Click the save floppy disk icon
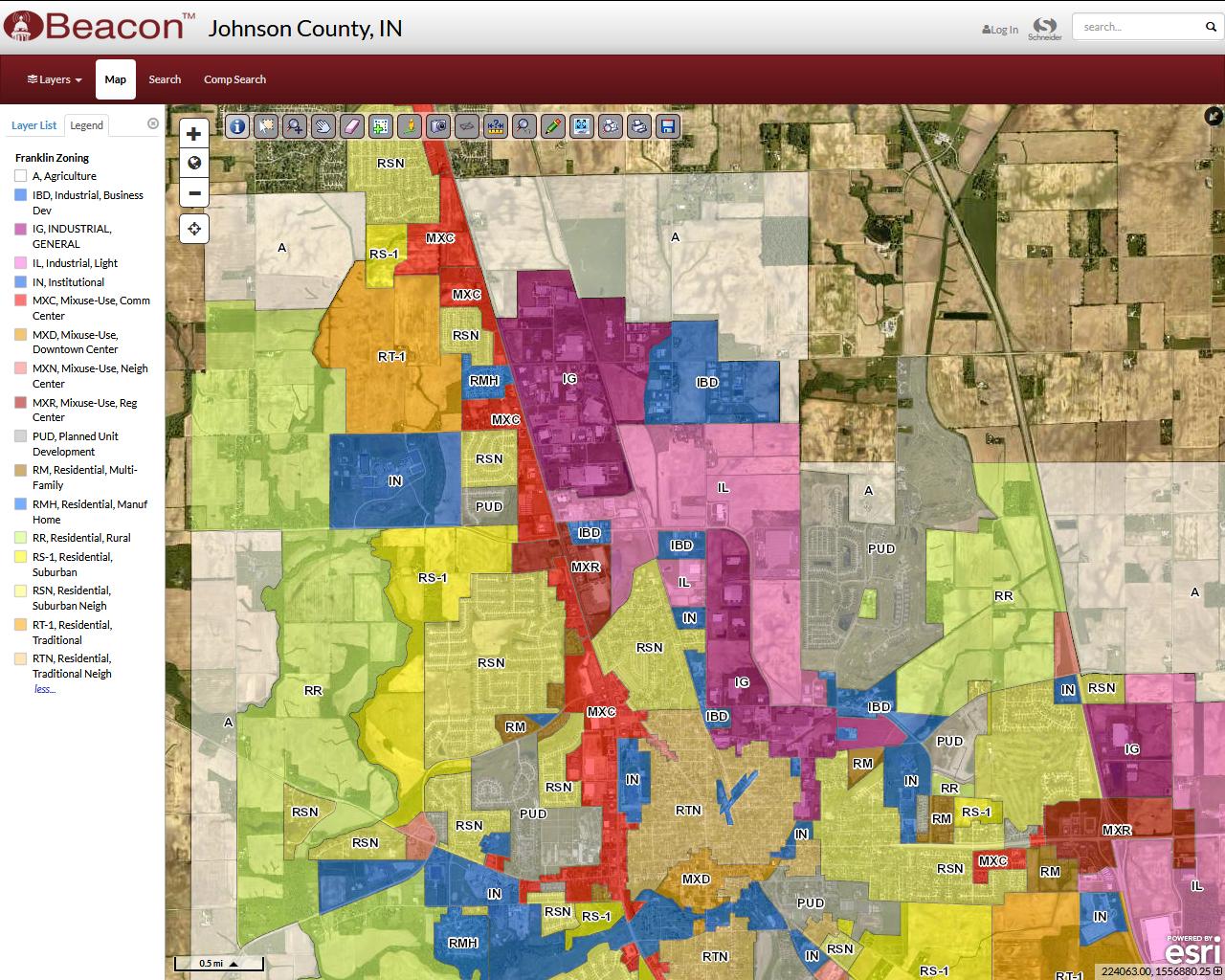The width and height of the screenshot is (1225, 980). pyautogui.click(x=668, y=125)
